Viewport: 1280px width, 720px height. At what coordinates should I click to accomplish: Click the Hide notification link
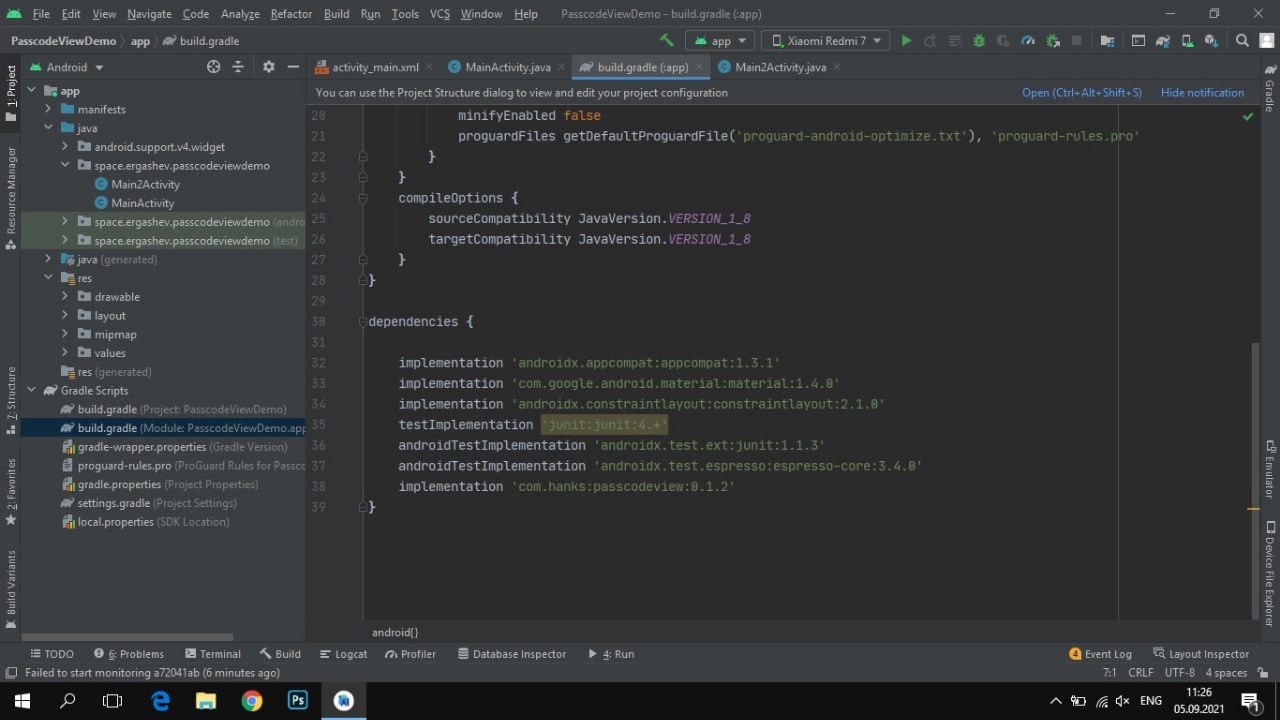pos(1202,92)
